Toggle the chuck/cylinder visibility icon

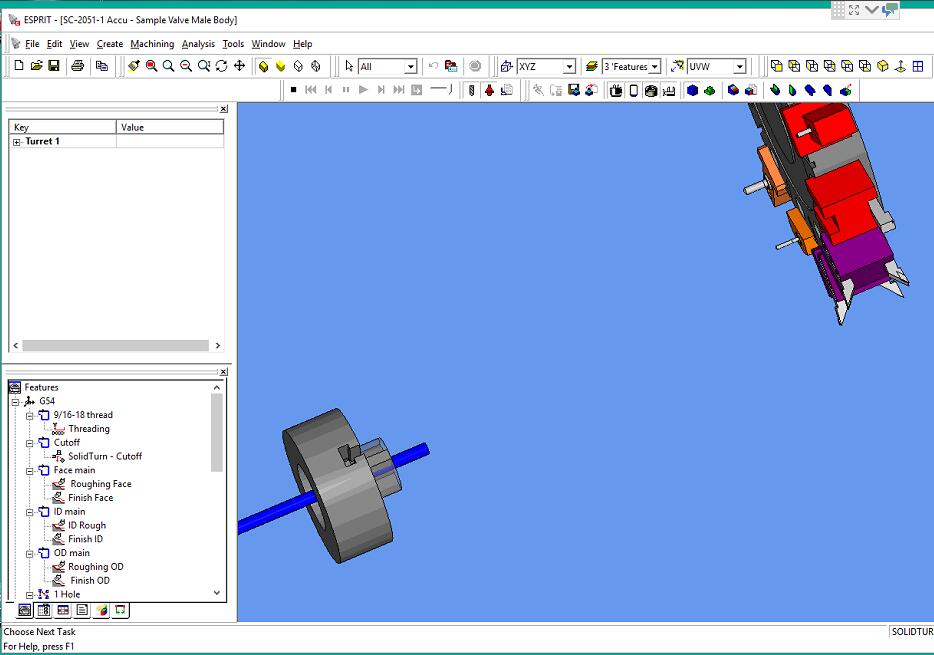click(651, 91)
